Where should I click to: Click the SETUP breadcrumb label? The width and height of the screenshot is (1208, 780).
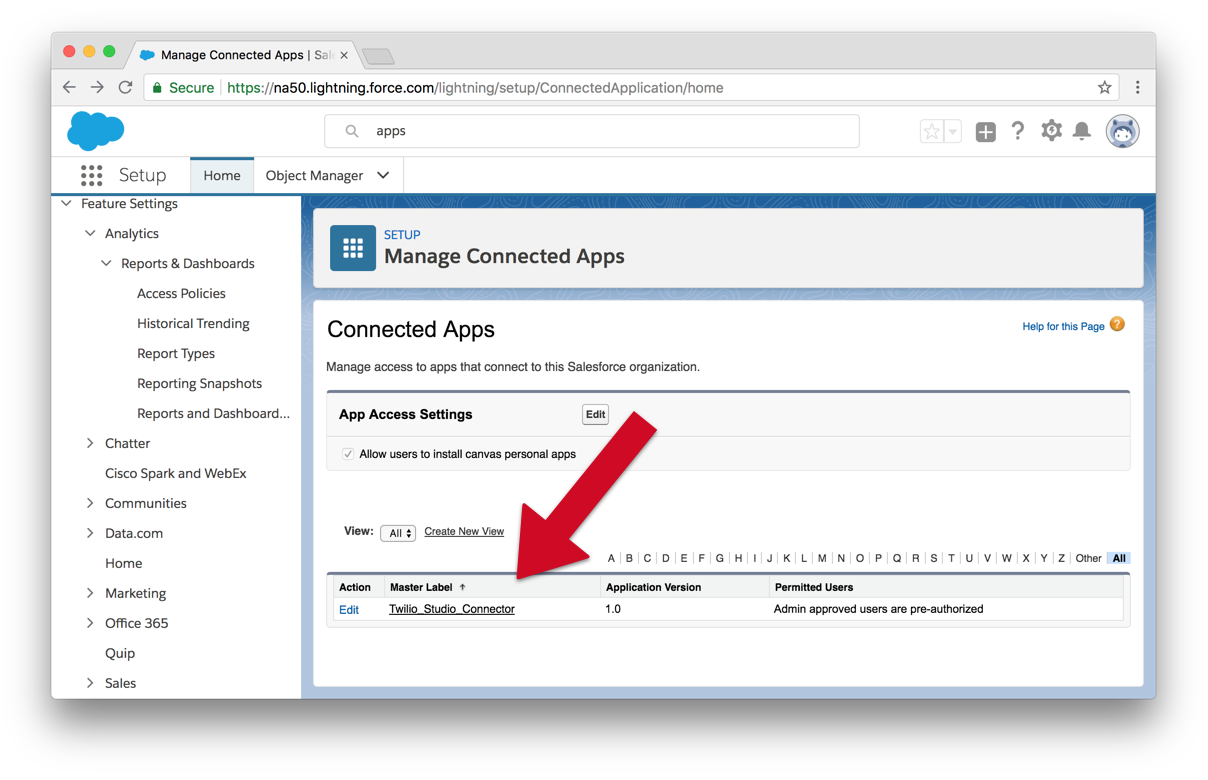pos(402,235)
